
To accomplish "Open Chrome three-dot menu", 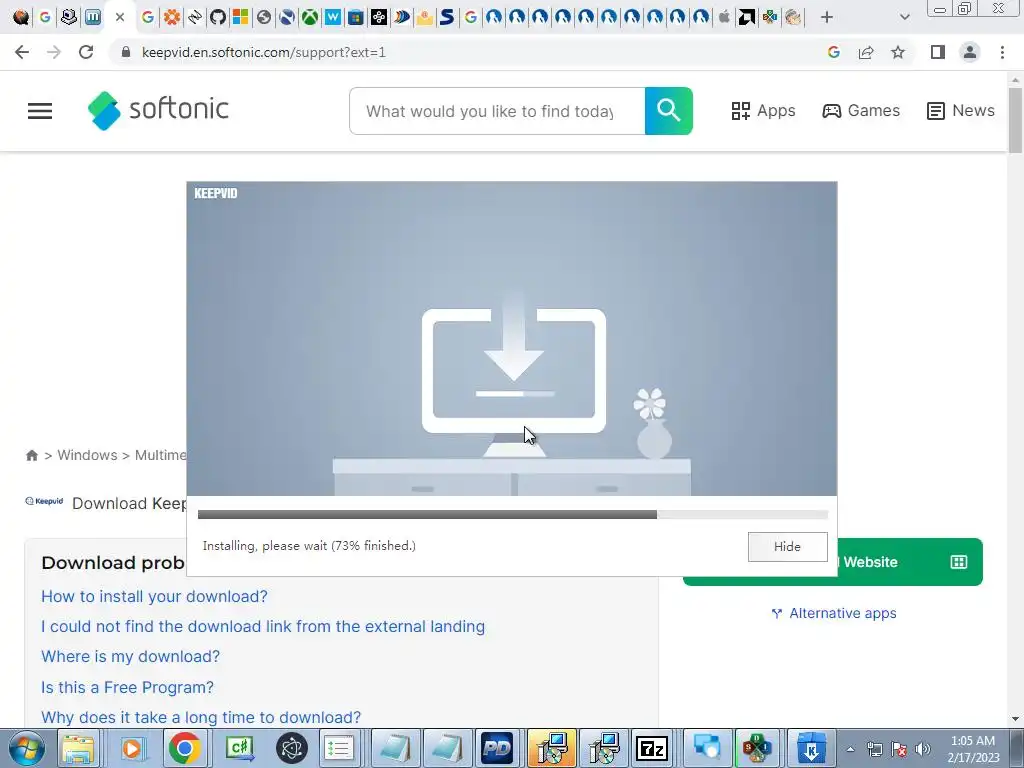I will coord(1002,52).
